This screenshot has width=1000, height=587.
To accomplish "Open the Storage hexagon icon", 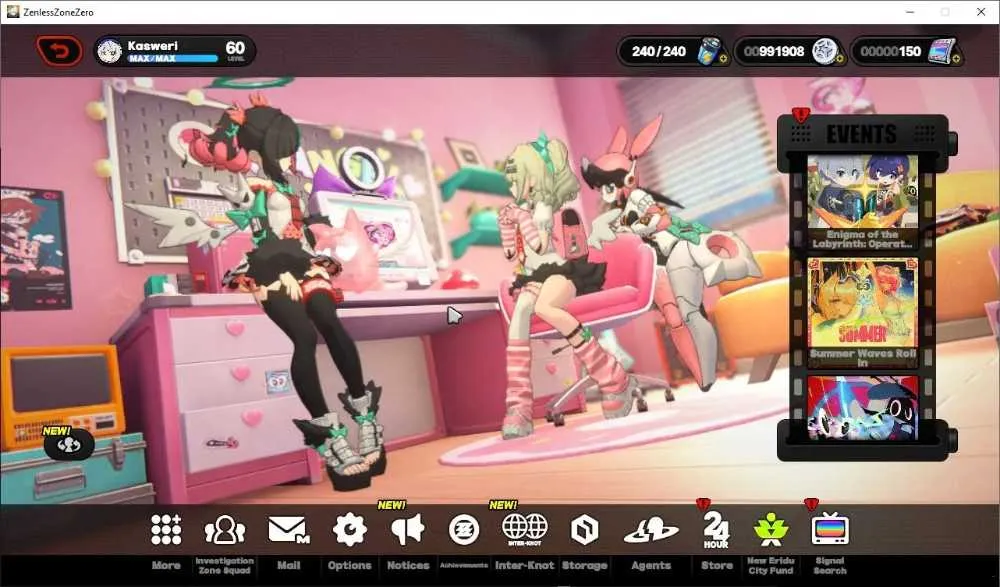I will click(584, 530).
